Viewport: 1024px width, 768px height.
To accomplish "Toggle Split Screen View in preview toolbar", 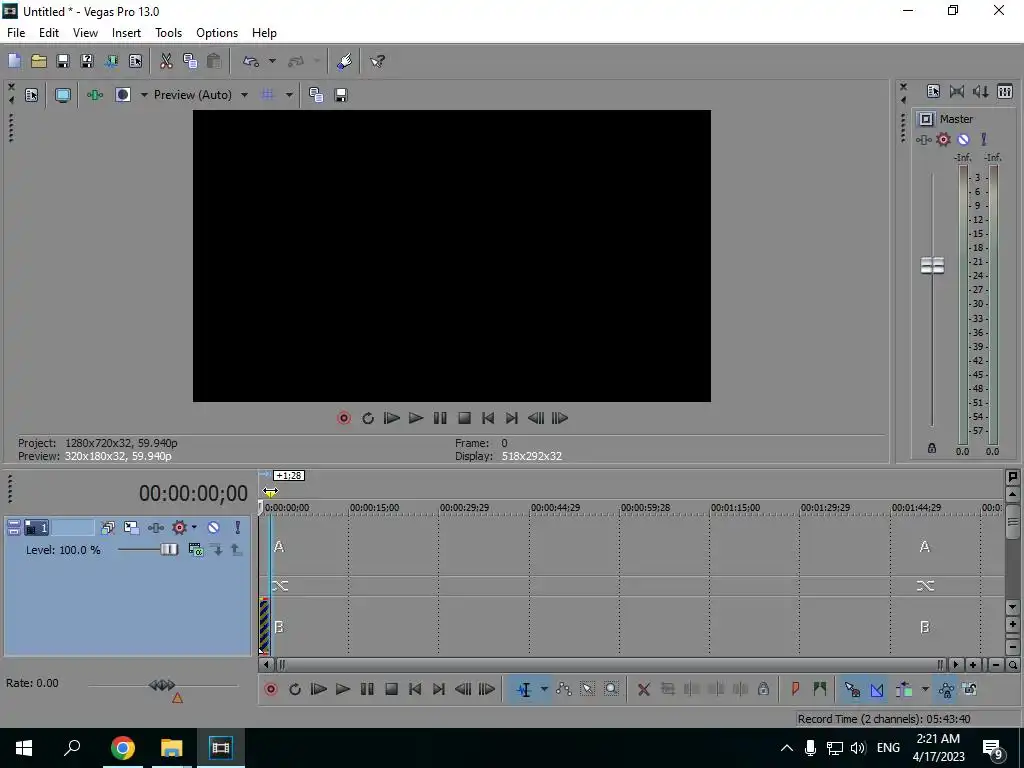I will click(x=123, y=95).
